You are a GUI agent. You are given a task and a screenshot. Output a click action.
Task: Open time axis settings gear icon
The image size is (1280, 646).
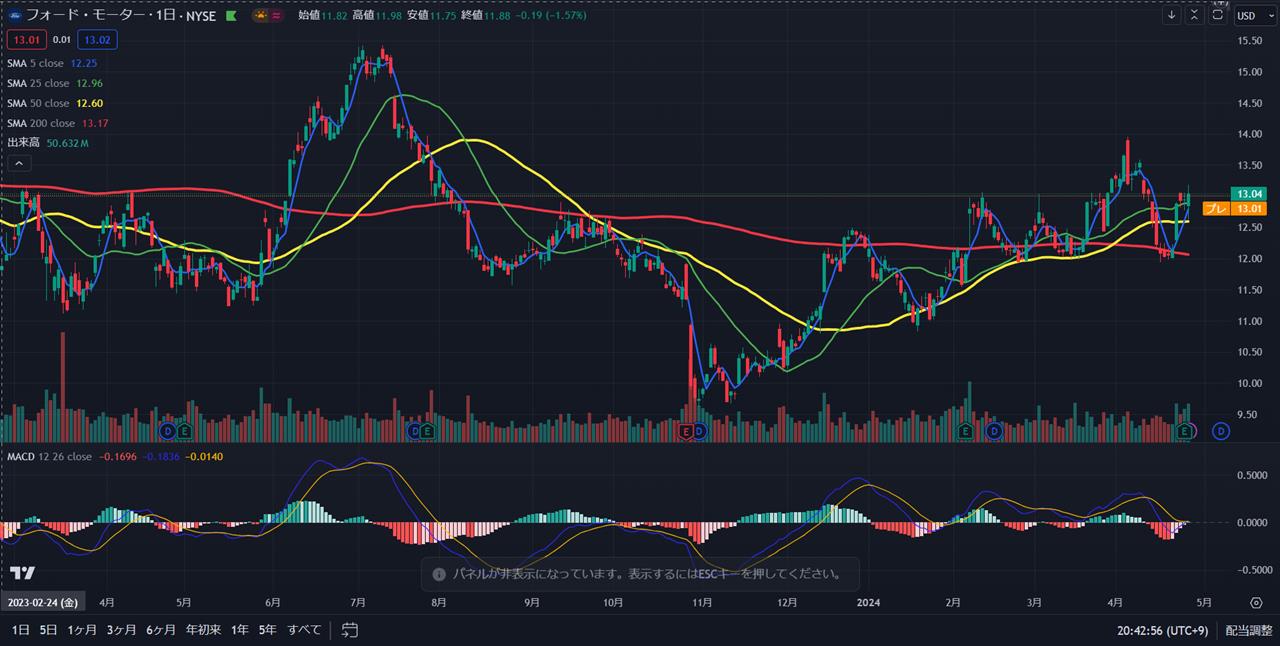click(x=1256, y=603)
